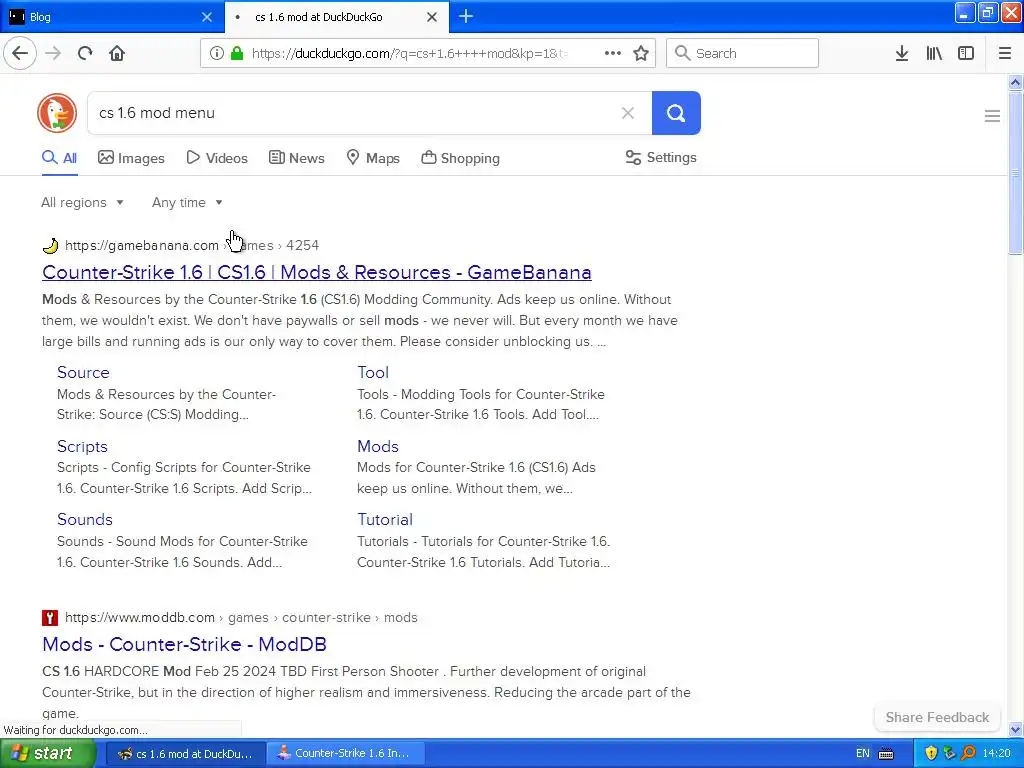
Task: Click the 14:20 taskbar clock
Action: pyautogui.click(x=996, y=754)
